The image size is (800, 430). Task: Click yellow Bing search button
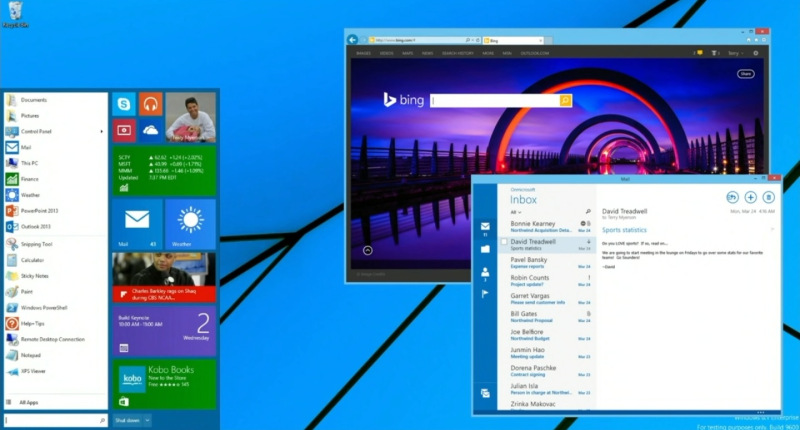pyautogui.click(x=565, y=100)
